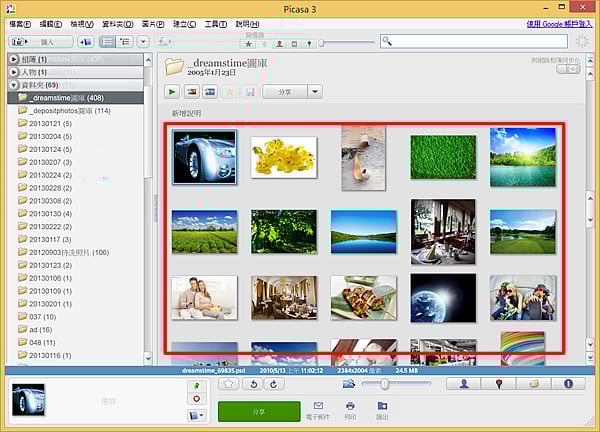Screen dimensions: 600x432
Task: Star the selected photo in bottom toolbar
Action: [x=228, y=383]
